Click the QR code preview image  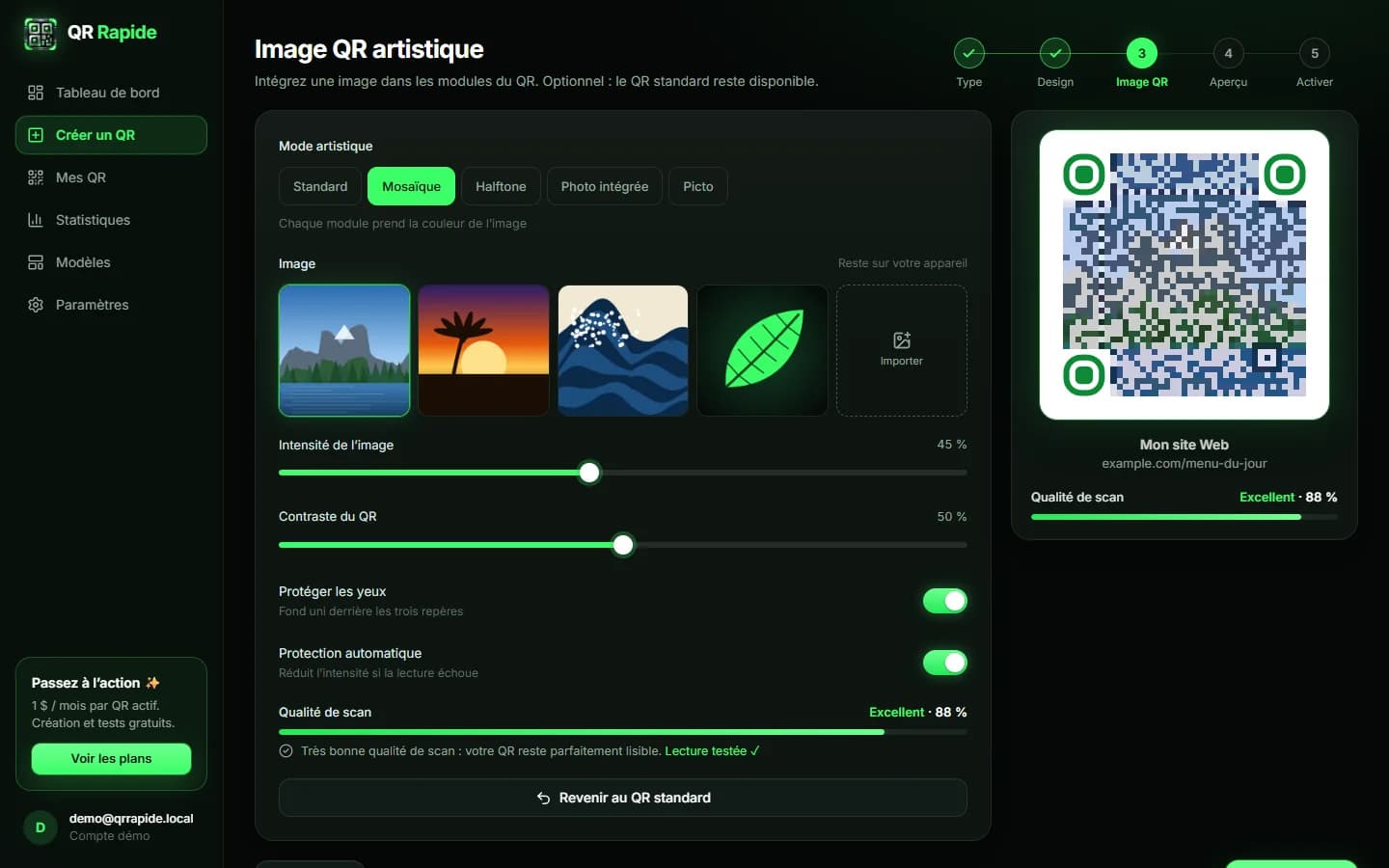tap(1185, 275)
